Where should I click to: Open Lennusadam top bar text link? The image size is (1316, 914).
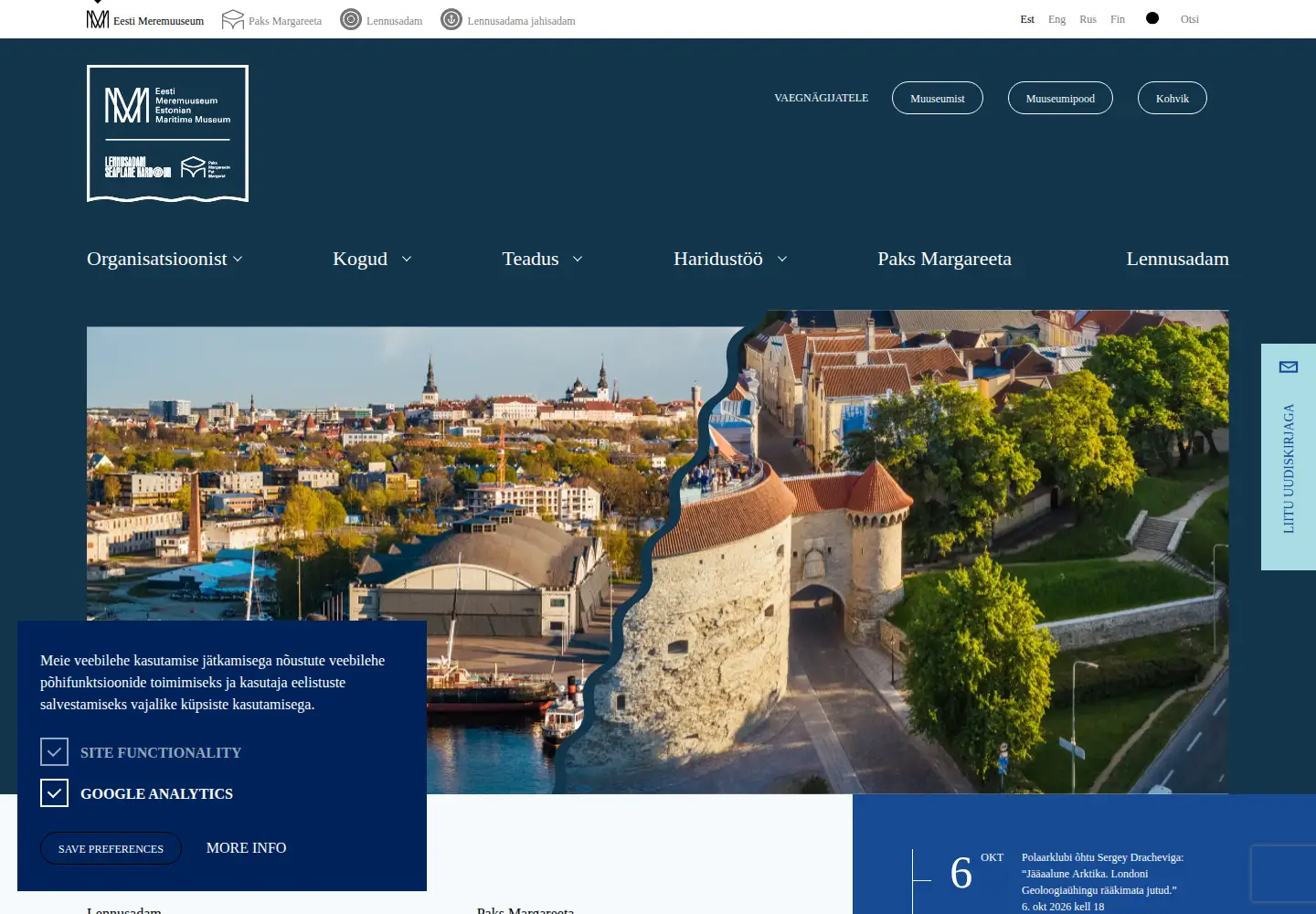point(395,21)
